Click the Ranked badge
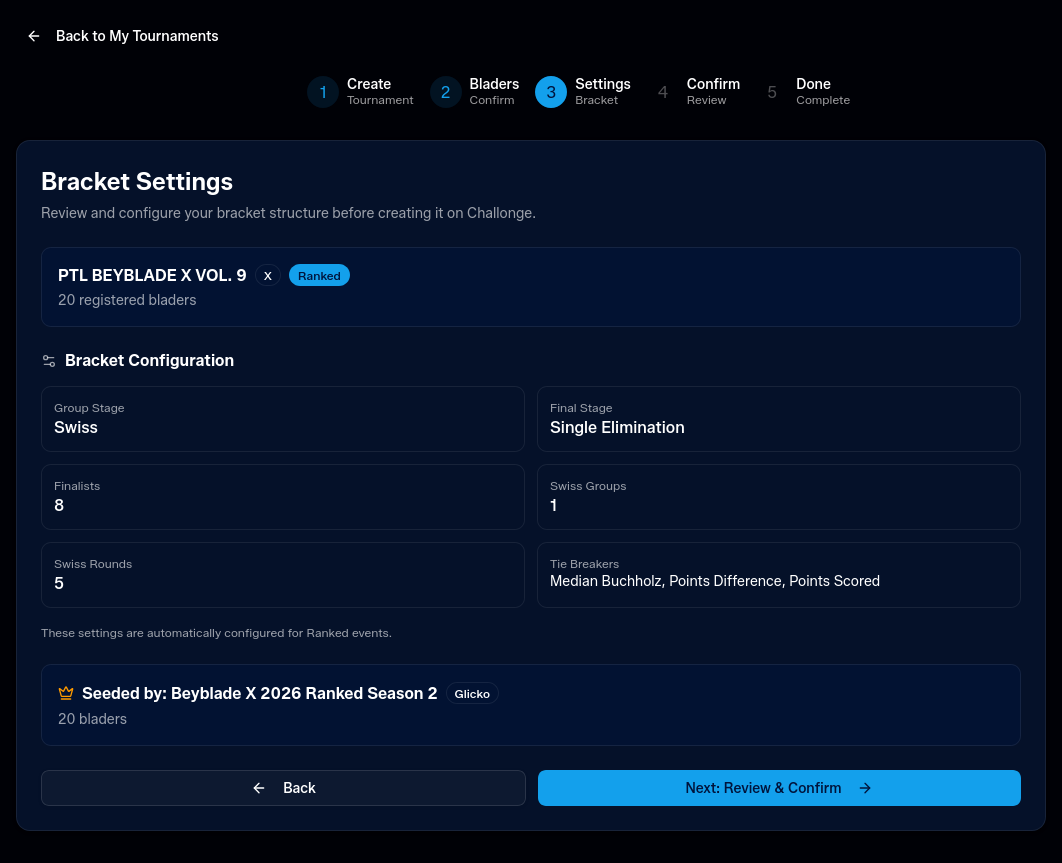The height and width of the screenshot is (863, 1062). click(x=319, y=276)
